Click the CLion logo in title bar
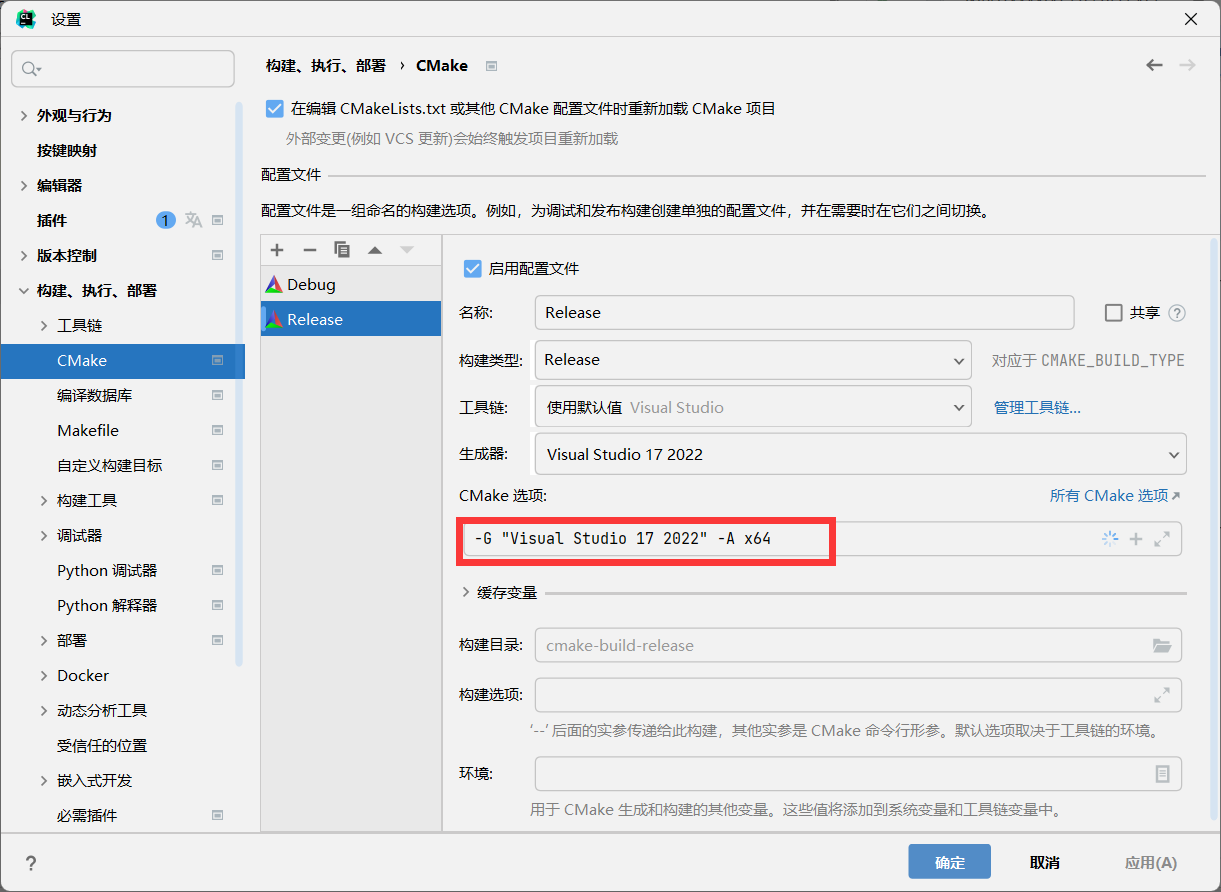1221x892 pixels. 26,18
